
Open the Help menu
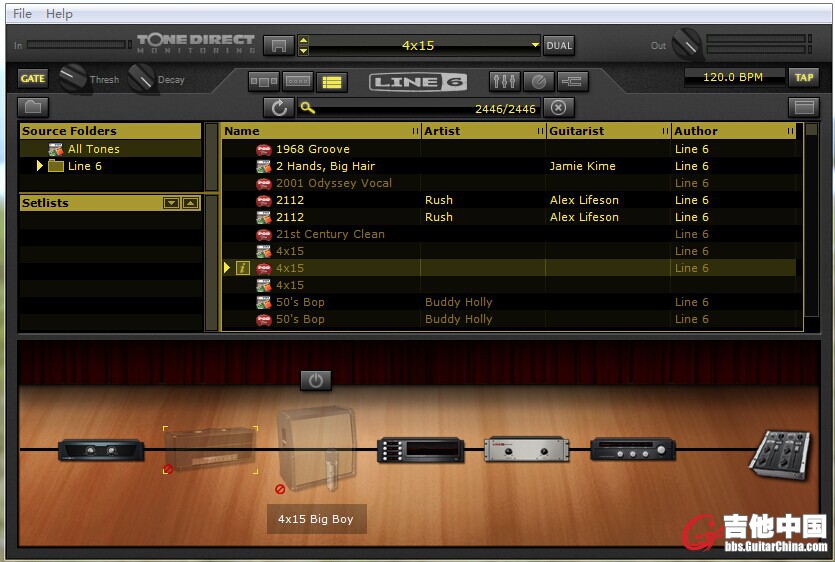tap(59, 14)
